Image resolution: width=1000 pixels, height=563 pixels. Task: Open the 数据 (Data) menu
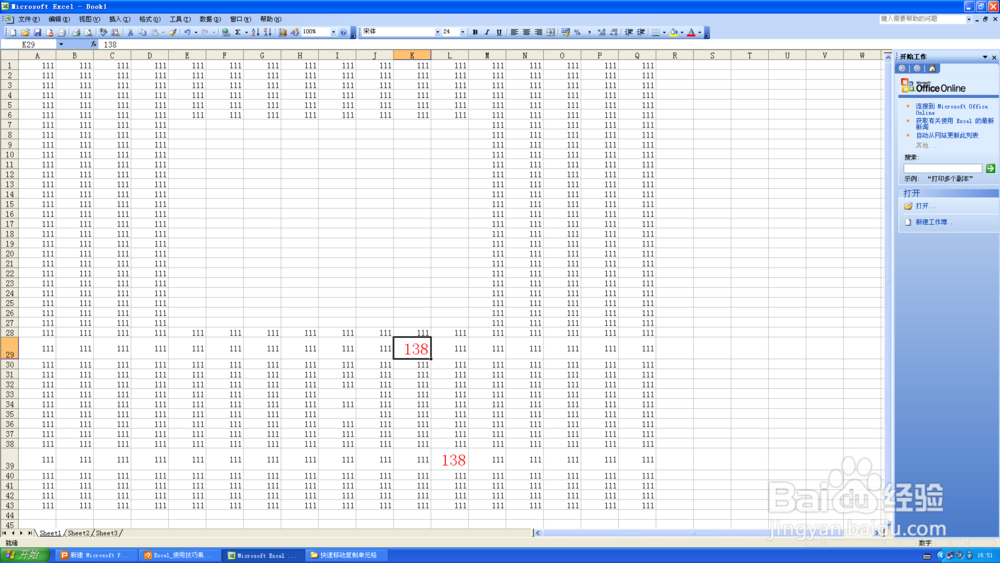[x=210, y=19]
